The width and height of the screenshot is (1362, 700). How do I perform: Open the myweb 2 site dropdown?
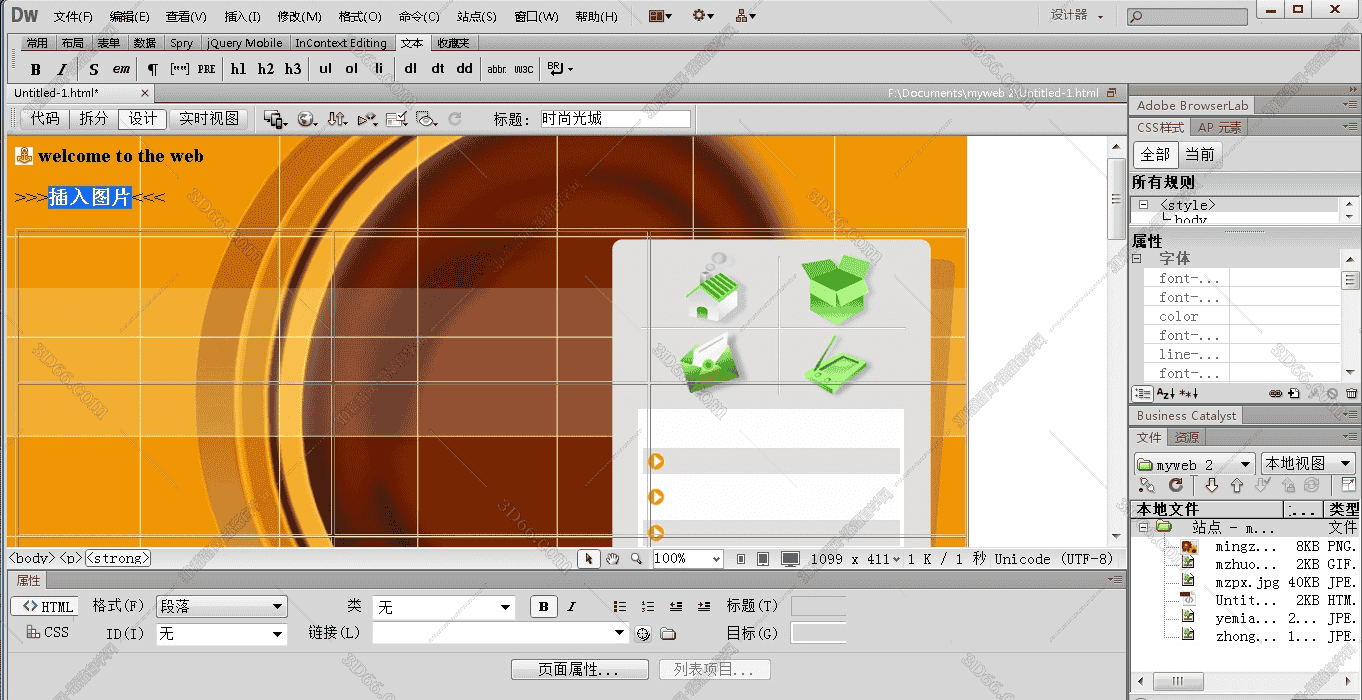(1195, 464)
